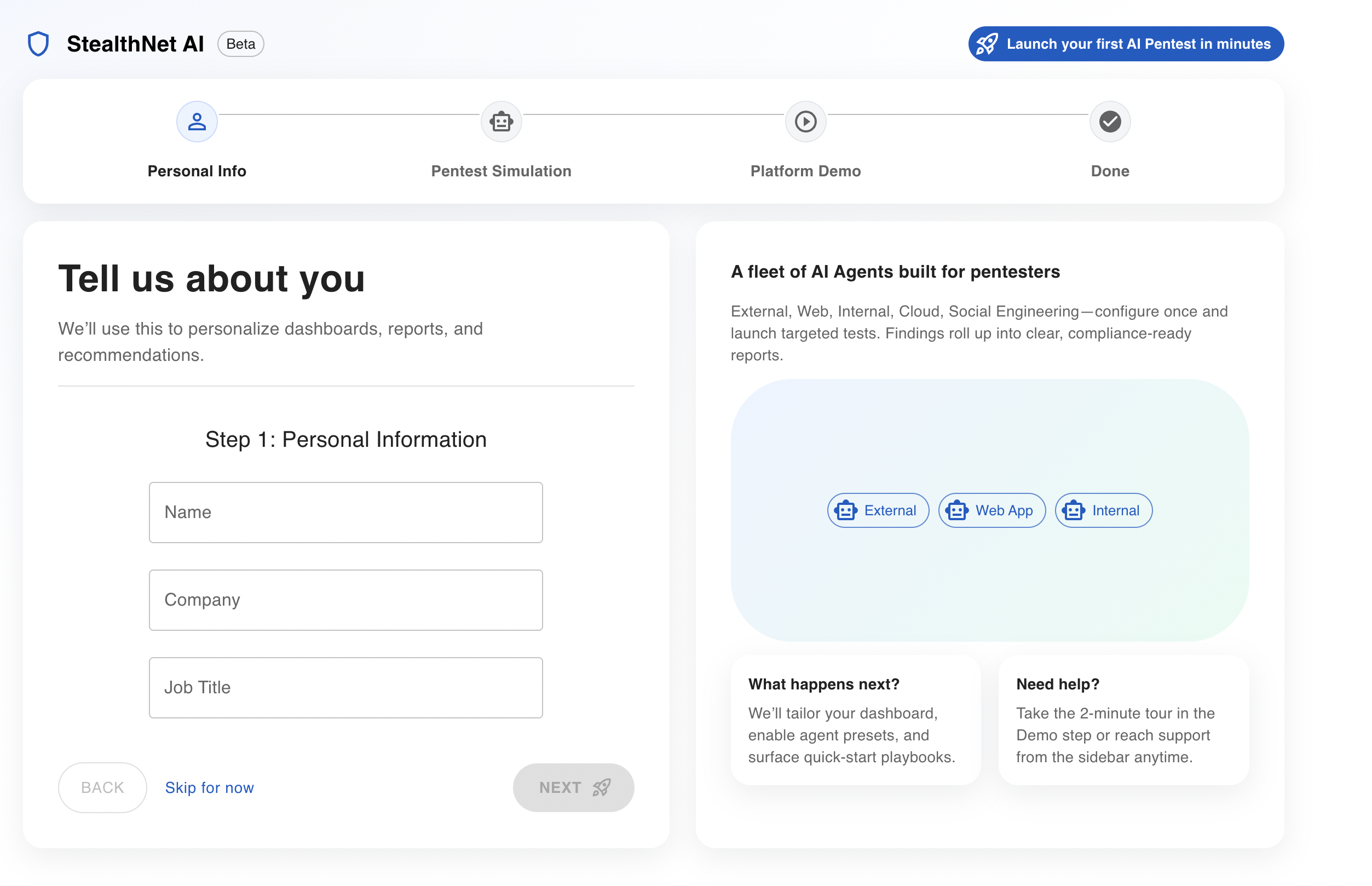Image resolution: width=1372 pixels, height=886 pixels.
Task: Focus the Company text field
Action: 345,600
